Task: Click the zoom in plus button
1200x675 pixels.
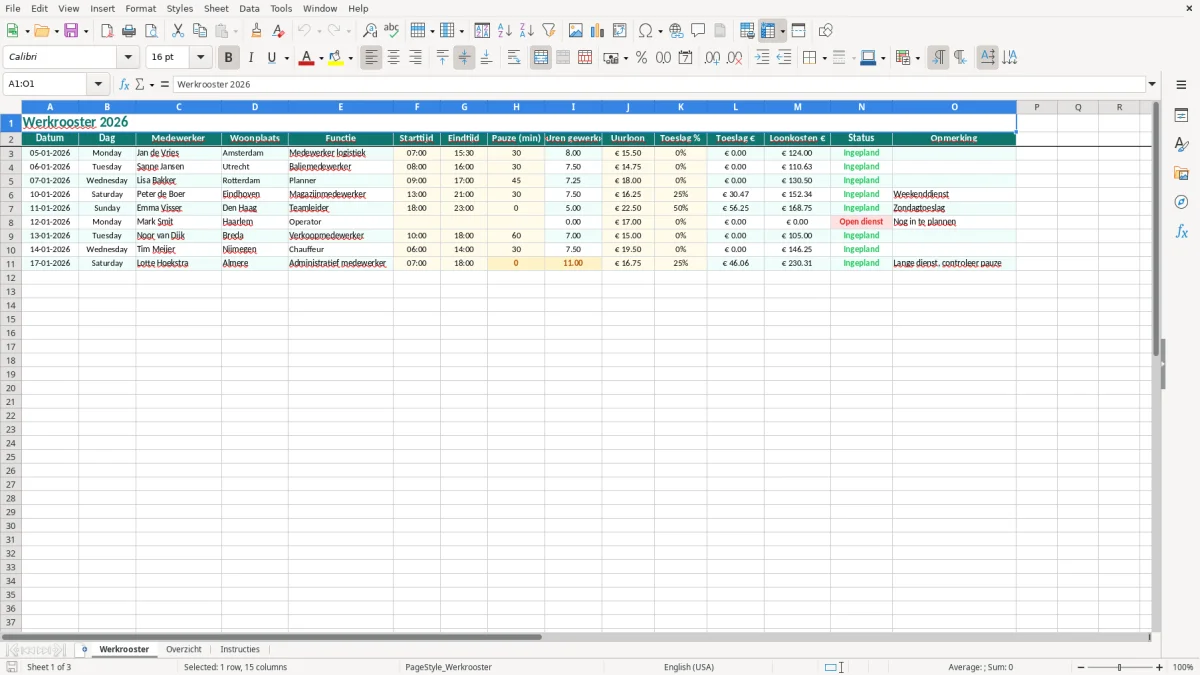Action: tap(1160, 667)
